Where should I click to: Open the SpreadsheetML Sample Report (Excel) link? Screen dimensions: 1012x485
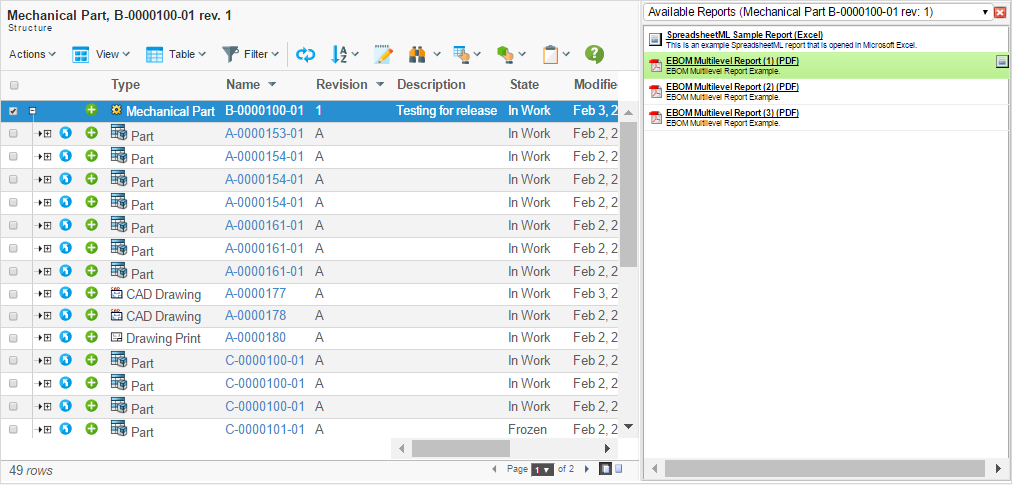(x=744, y=35)
